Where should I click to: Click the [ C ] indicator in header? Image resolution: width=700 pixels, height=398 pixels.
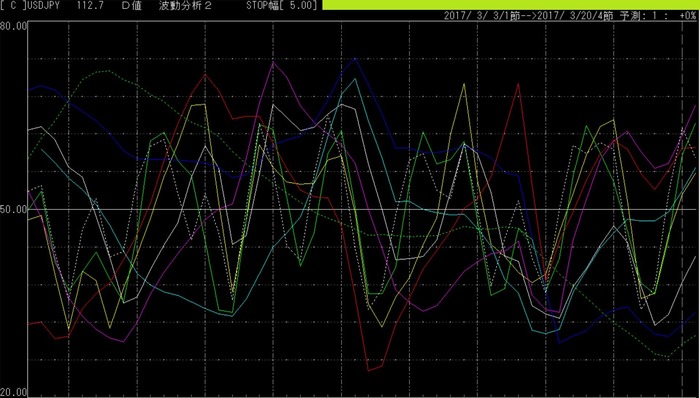[x=13, y=5]
